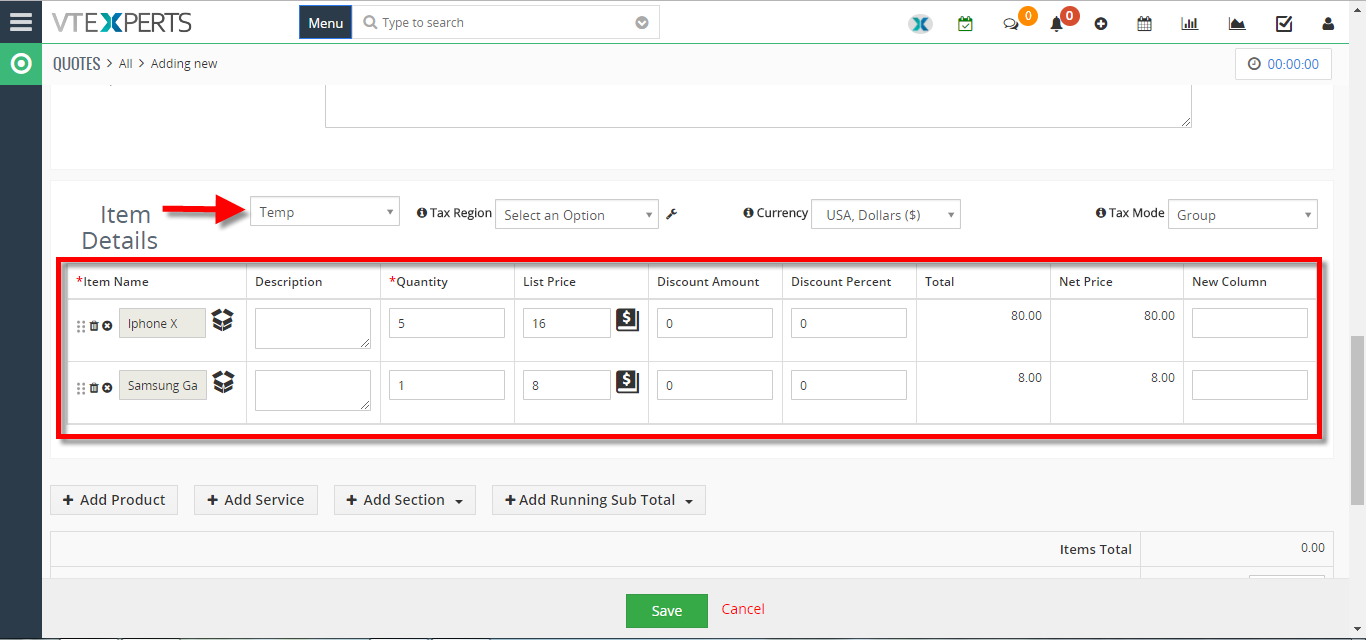Image resolution: width=1366 pixels, height=640 pixels.
Task: Click the Tax Region info icon
Action: 422,213
